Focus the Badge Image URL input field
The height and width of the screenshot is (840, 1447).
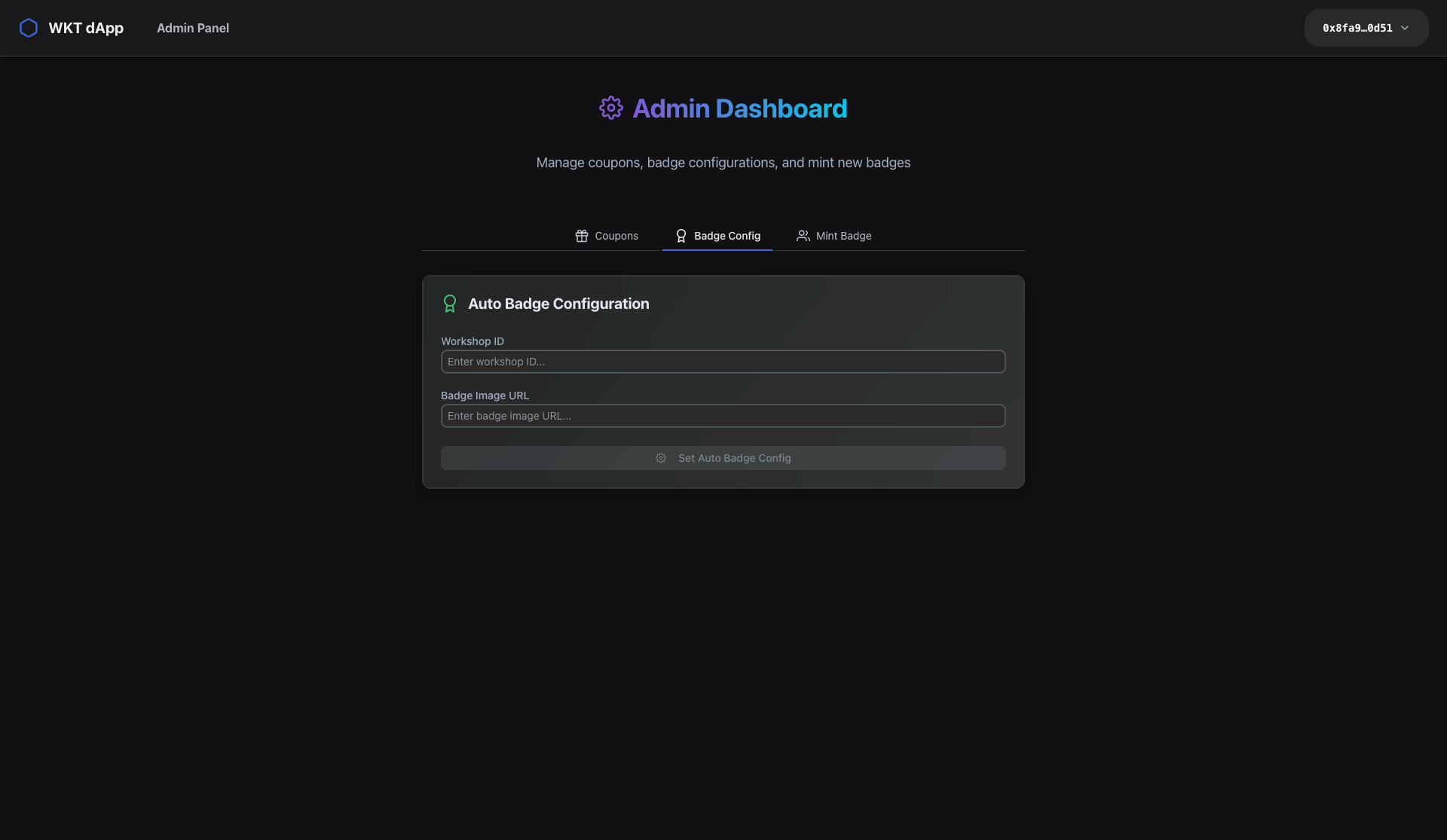[x=723, y=416]
